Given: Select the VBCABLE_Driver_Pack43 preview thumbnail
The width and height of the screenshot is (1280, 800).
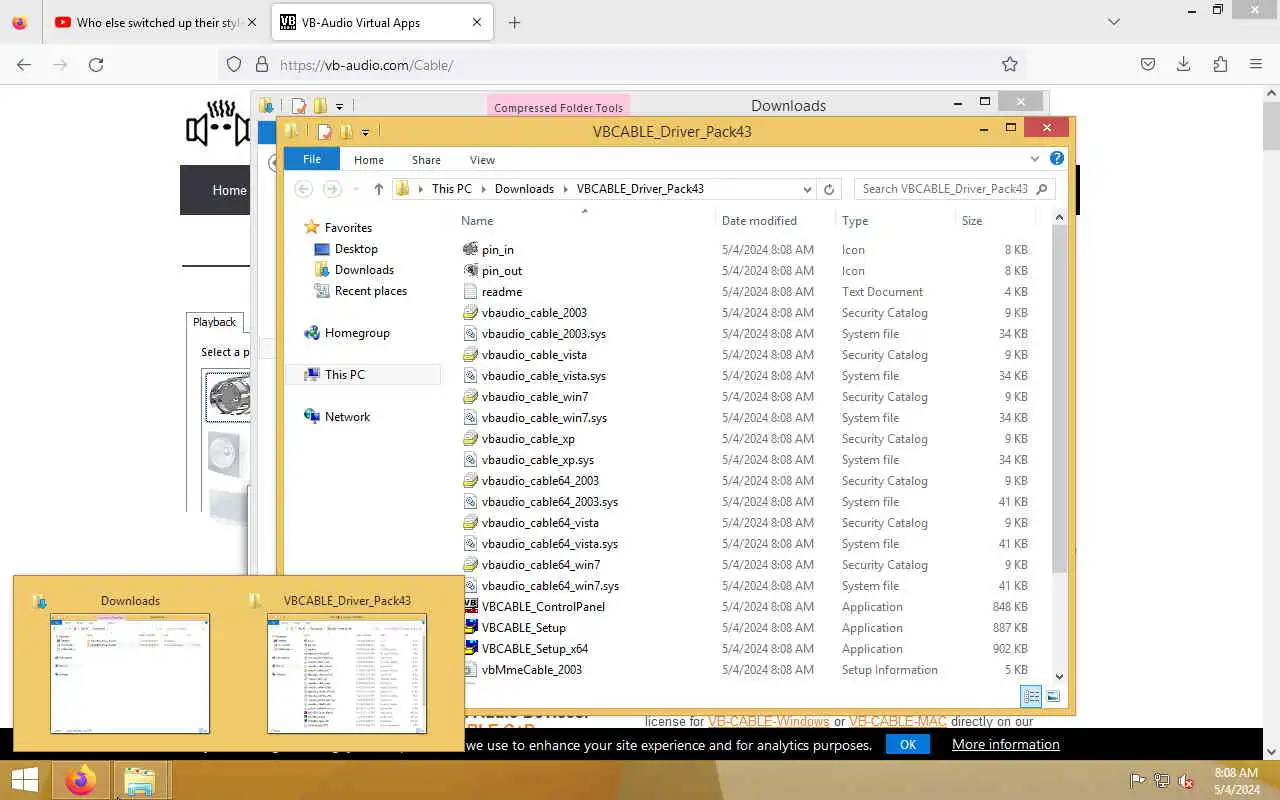Looking at the screenshot, I should pyautogui.click(x=347, y=673).
